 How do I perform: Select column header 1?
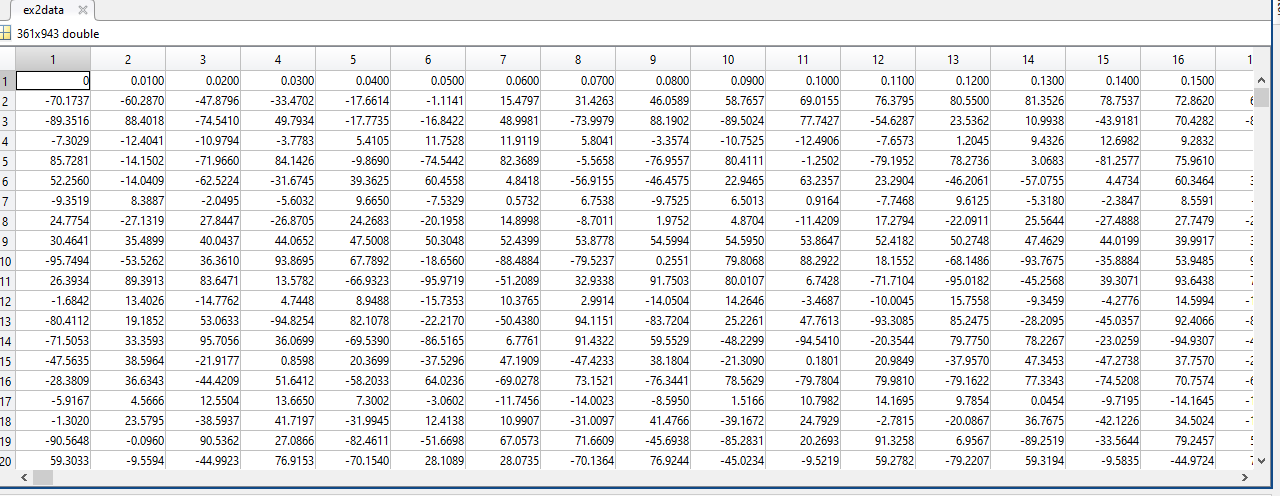pos(54,60)
